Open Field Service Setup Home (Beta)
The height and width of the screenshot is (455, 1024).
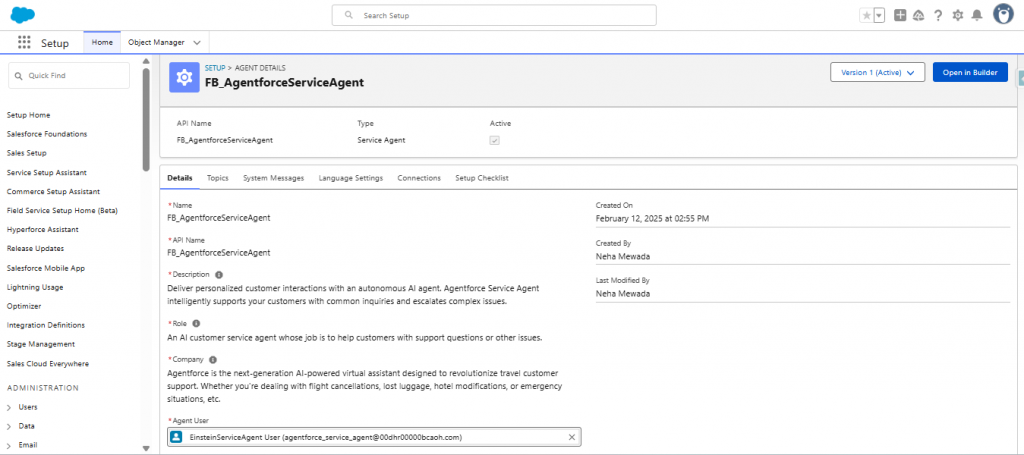[x=62, y=210]
